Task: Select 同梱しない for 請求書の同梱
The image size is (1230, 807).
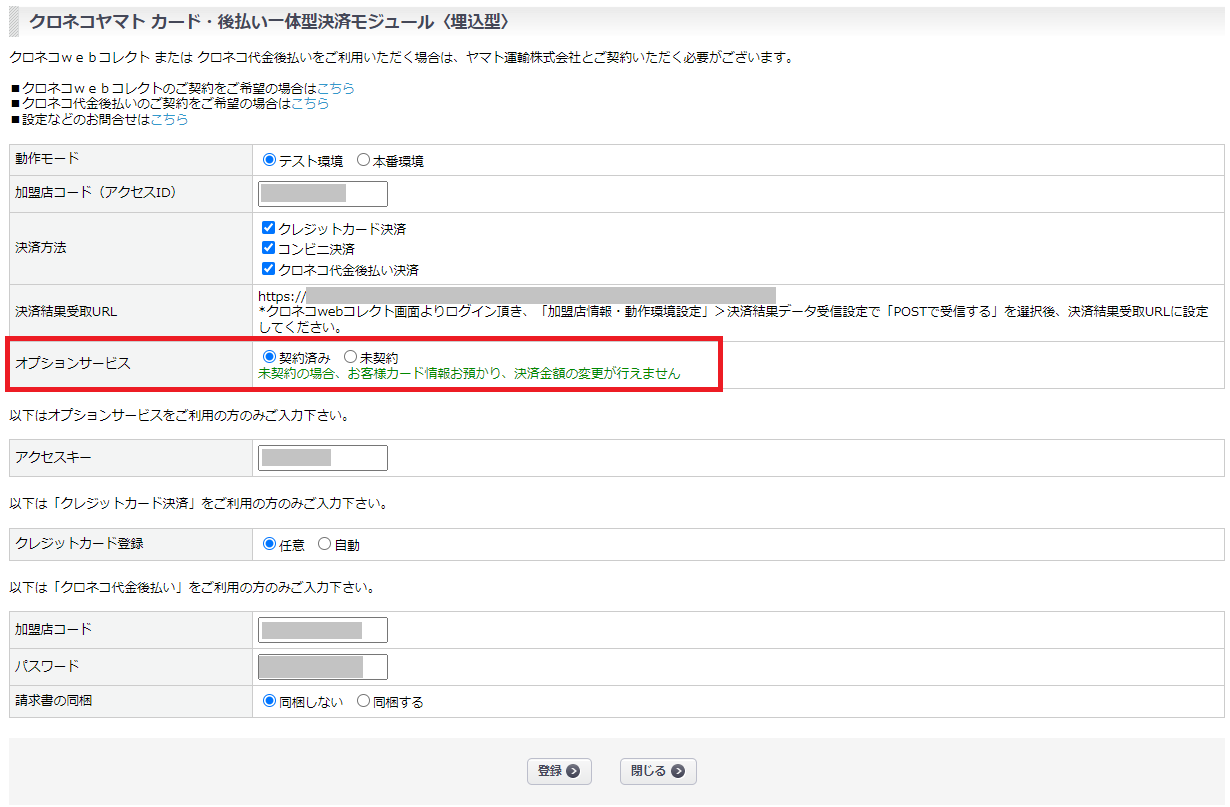Action: [x=269, y=701]
